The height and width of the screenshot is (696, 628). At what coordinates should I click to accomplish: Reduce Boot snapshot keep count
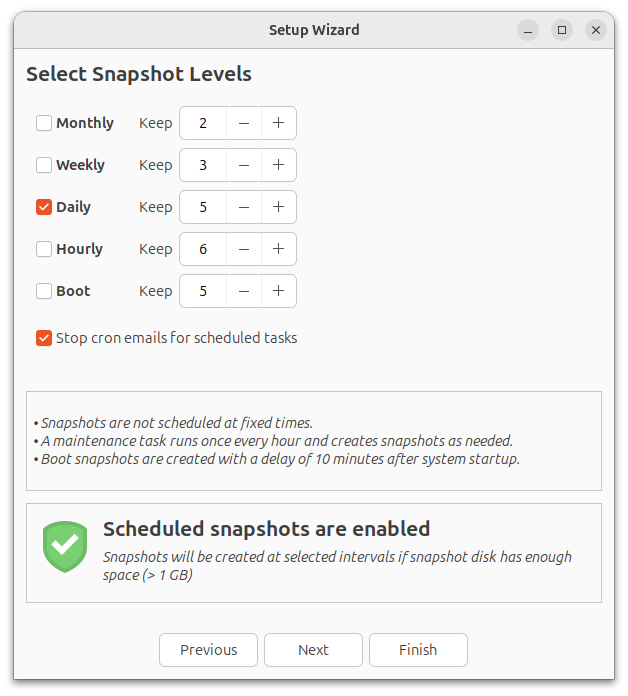pyautogui.click(x=243, y=291)
